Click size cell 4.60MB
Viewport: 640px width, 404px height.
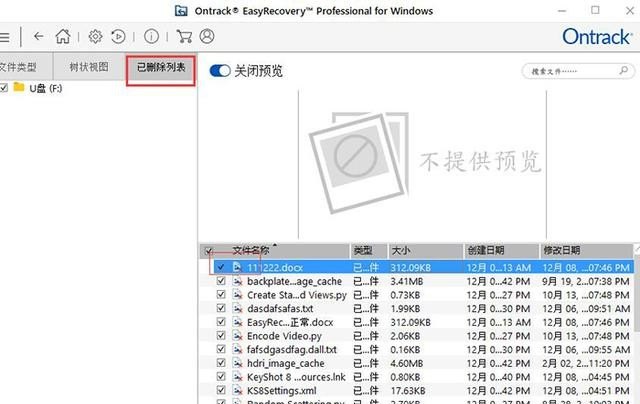click(x=407, y=363)
